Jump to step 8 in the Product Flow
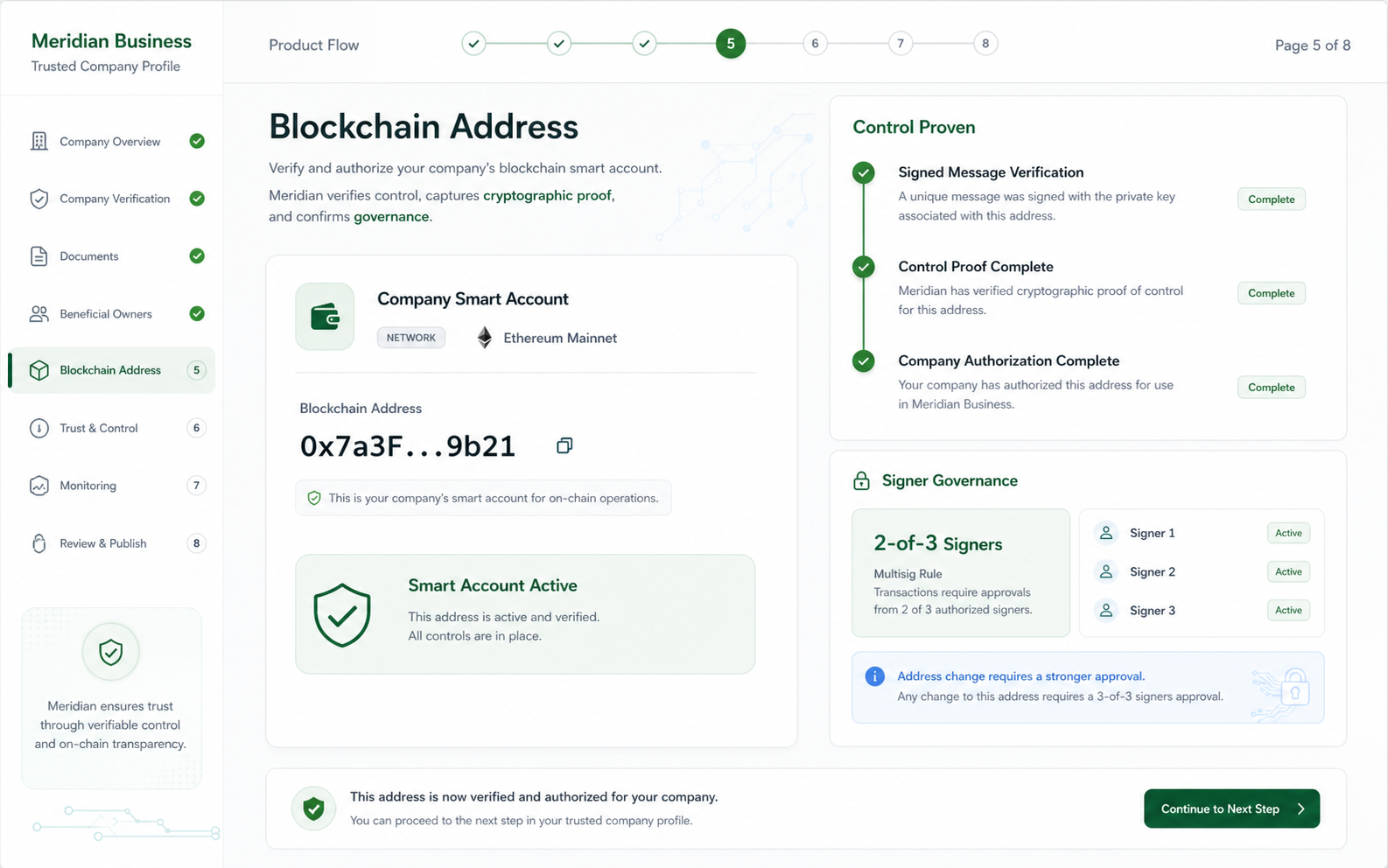1388x868 pixels. [x=985, y=44]
